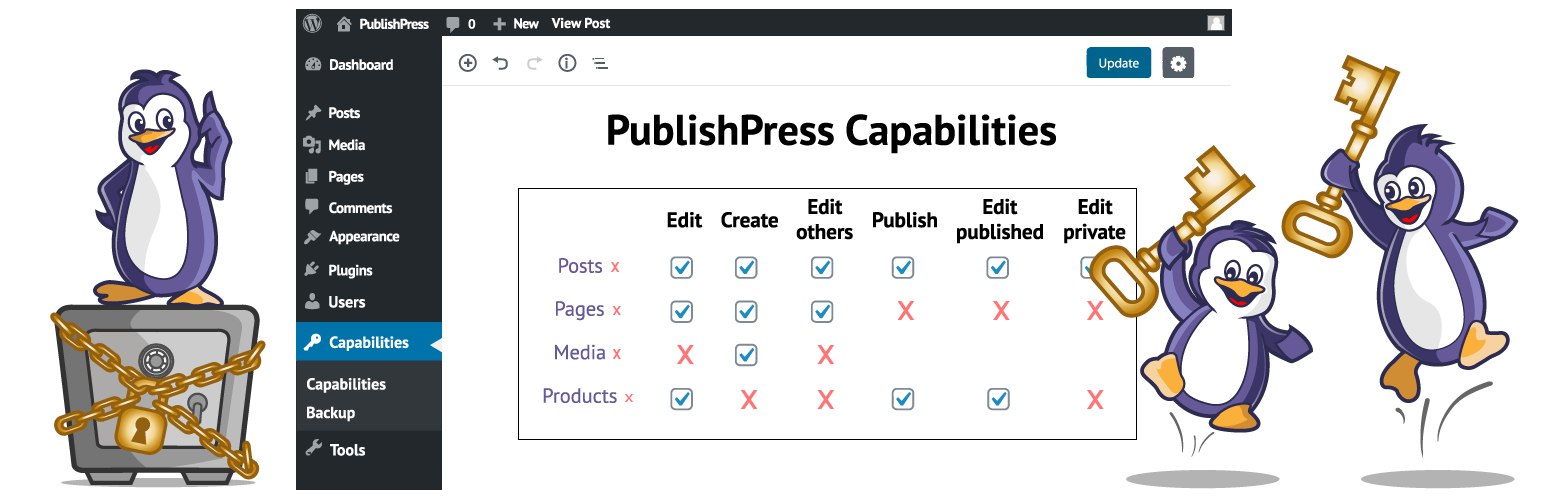The height and width of the screenshot is (500, 1544).
Task: Click the Update button
Action: [1118, 63]
